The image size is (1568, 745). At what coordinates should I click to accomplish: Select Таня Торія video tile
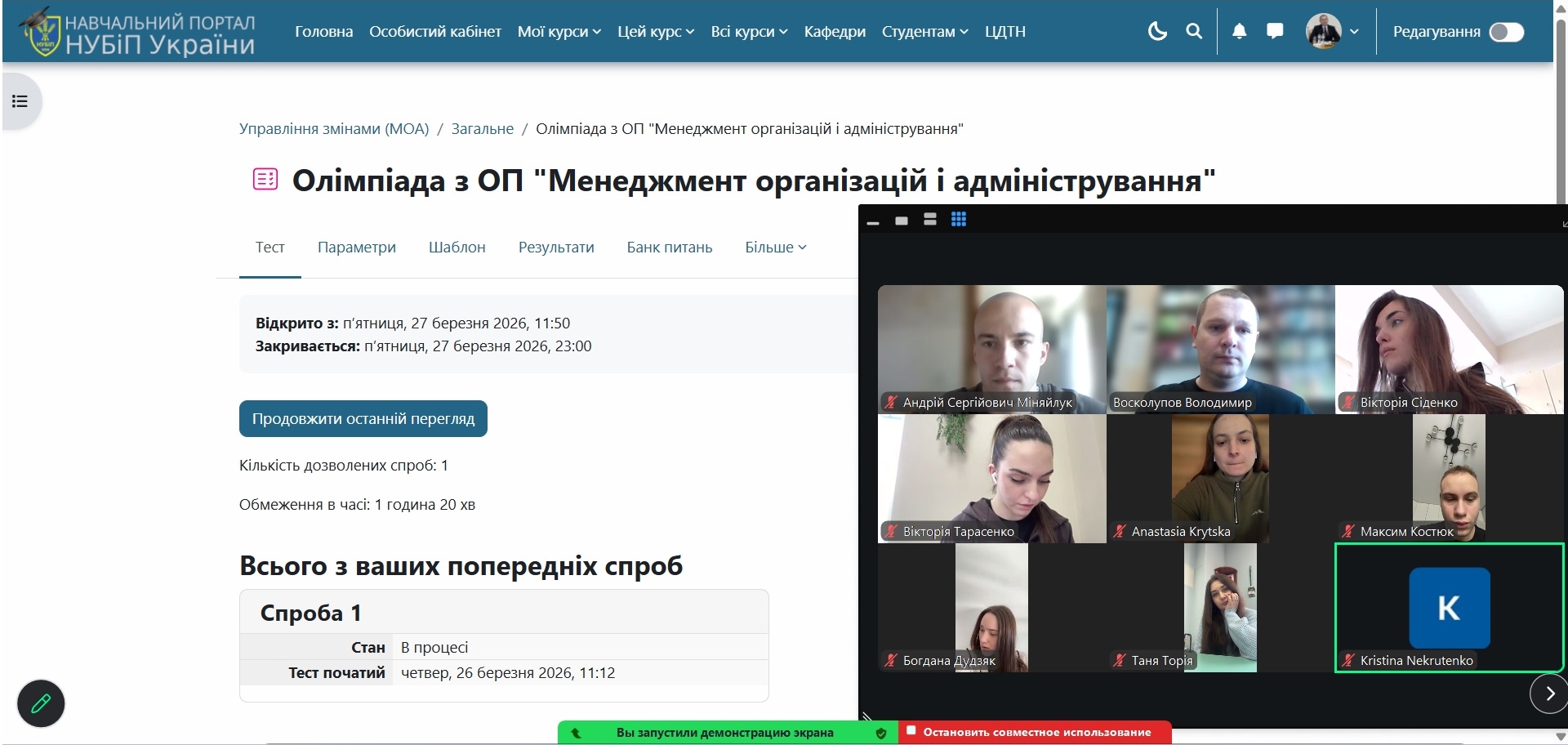pos(1221,608)
